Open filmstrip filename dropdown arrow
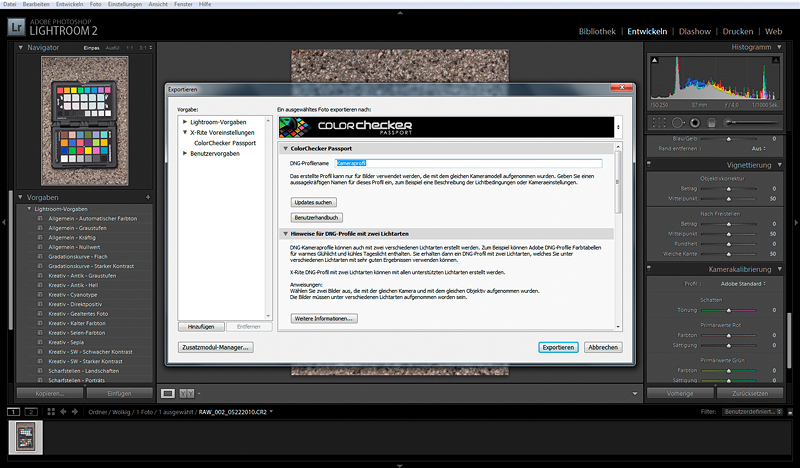Viewport: 800px width, 468px height. (x=271, y=412)
